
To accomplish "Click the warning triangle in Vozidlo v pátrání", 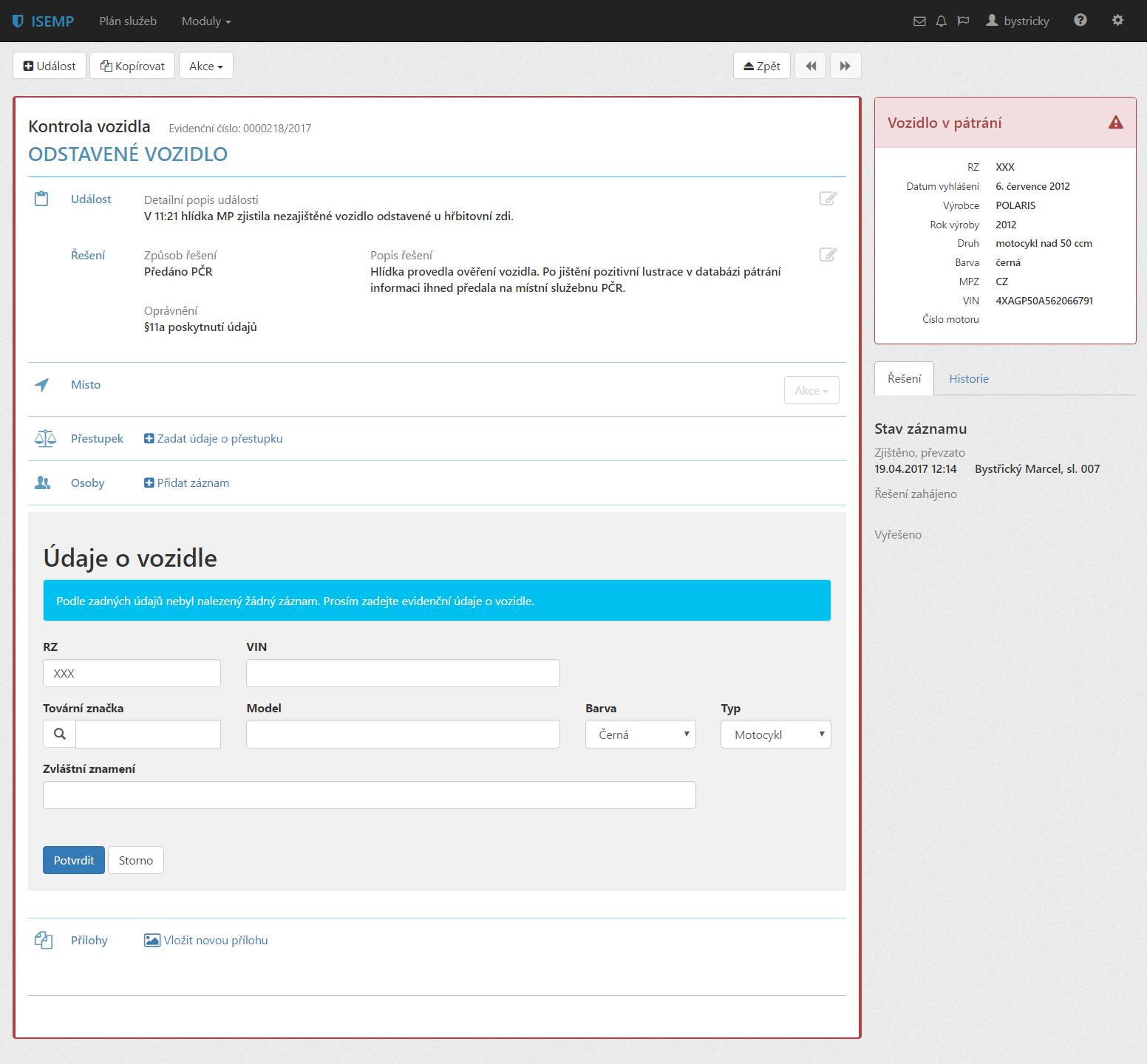I will pyautogui.click(x=1116, y=123).
